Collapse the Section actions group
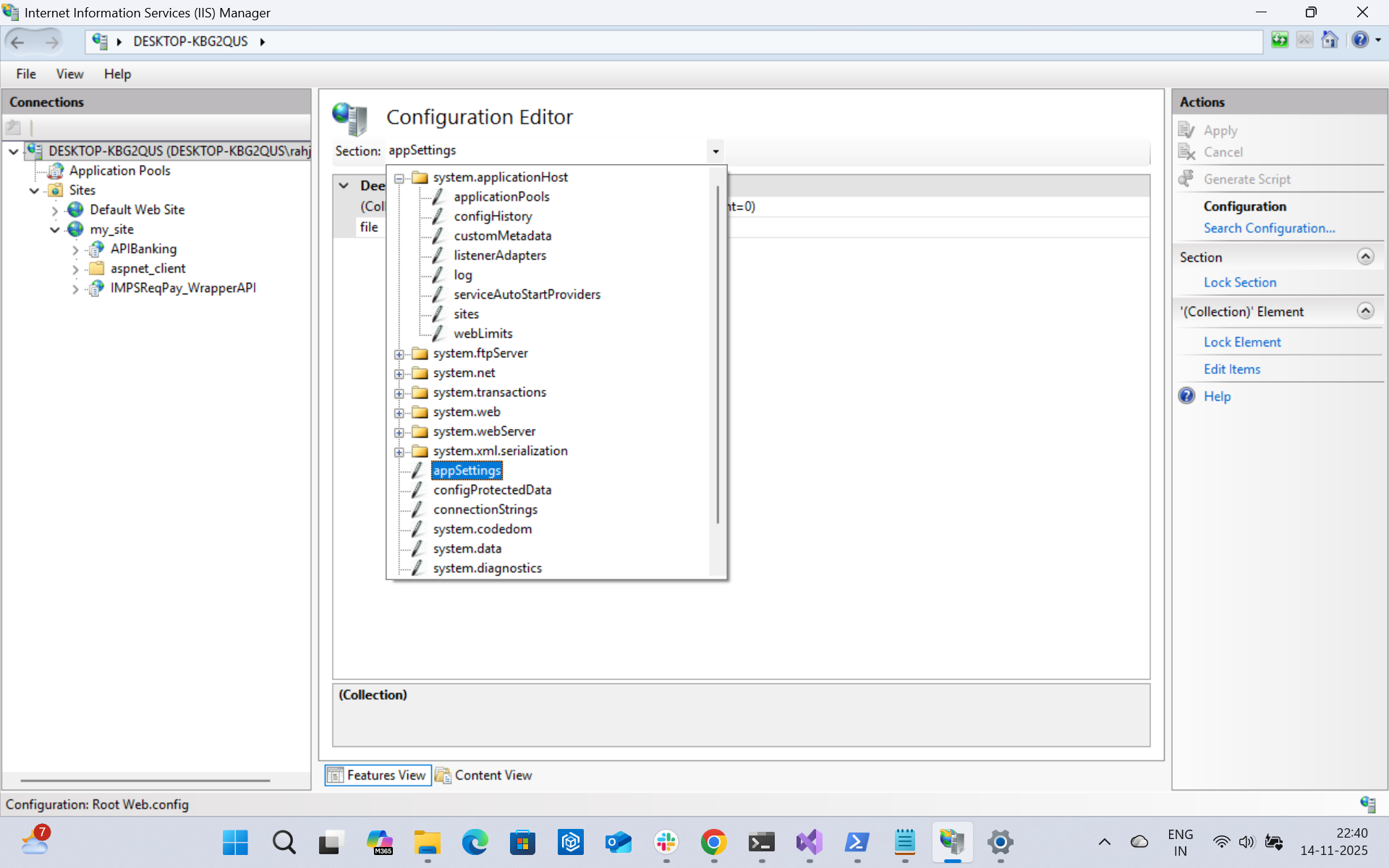The height and width of the screenshot is (868, 1389). point(1364,257)
